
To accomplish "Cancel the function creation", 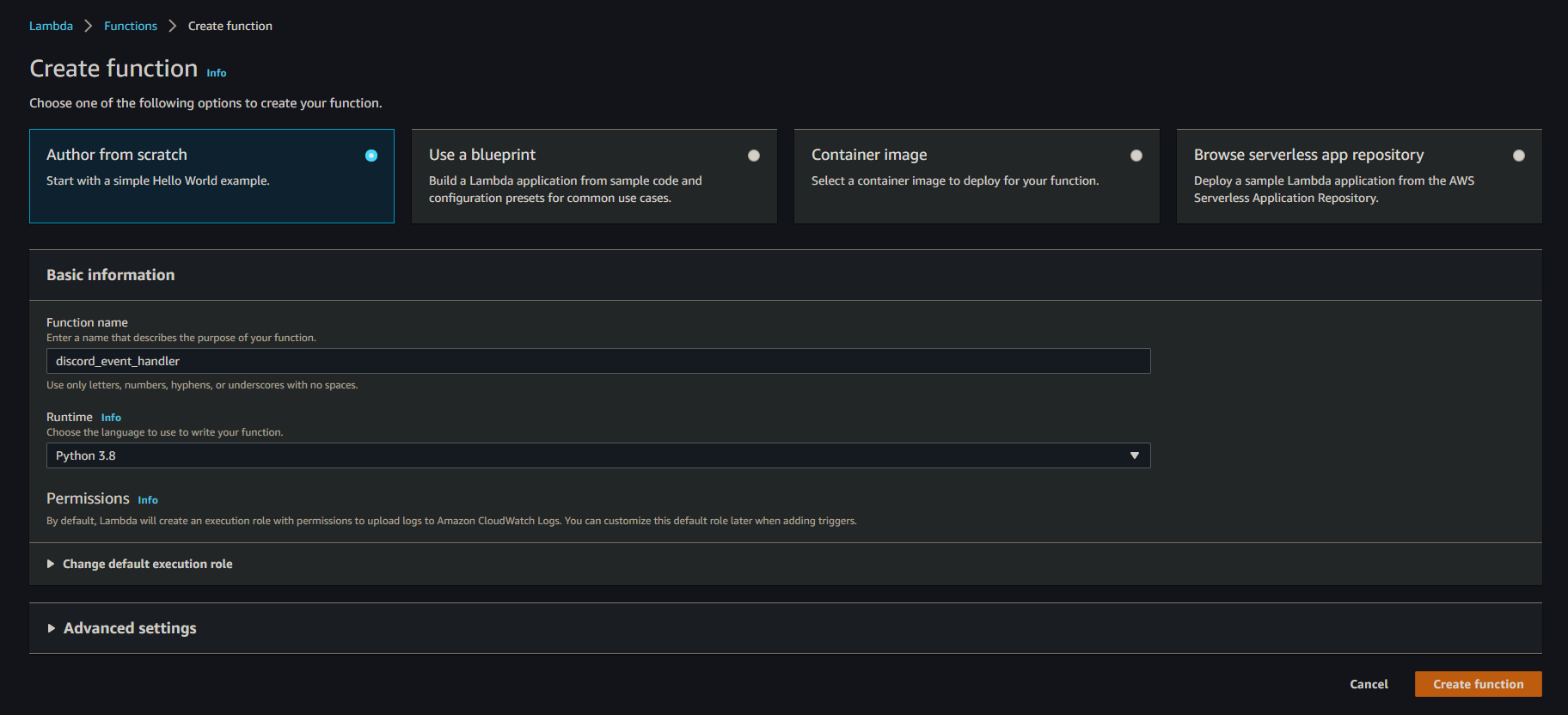I will coord(1369,684).
